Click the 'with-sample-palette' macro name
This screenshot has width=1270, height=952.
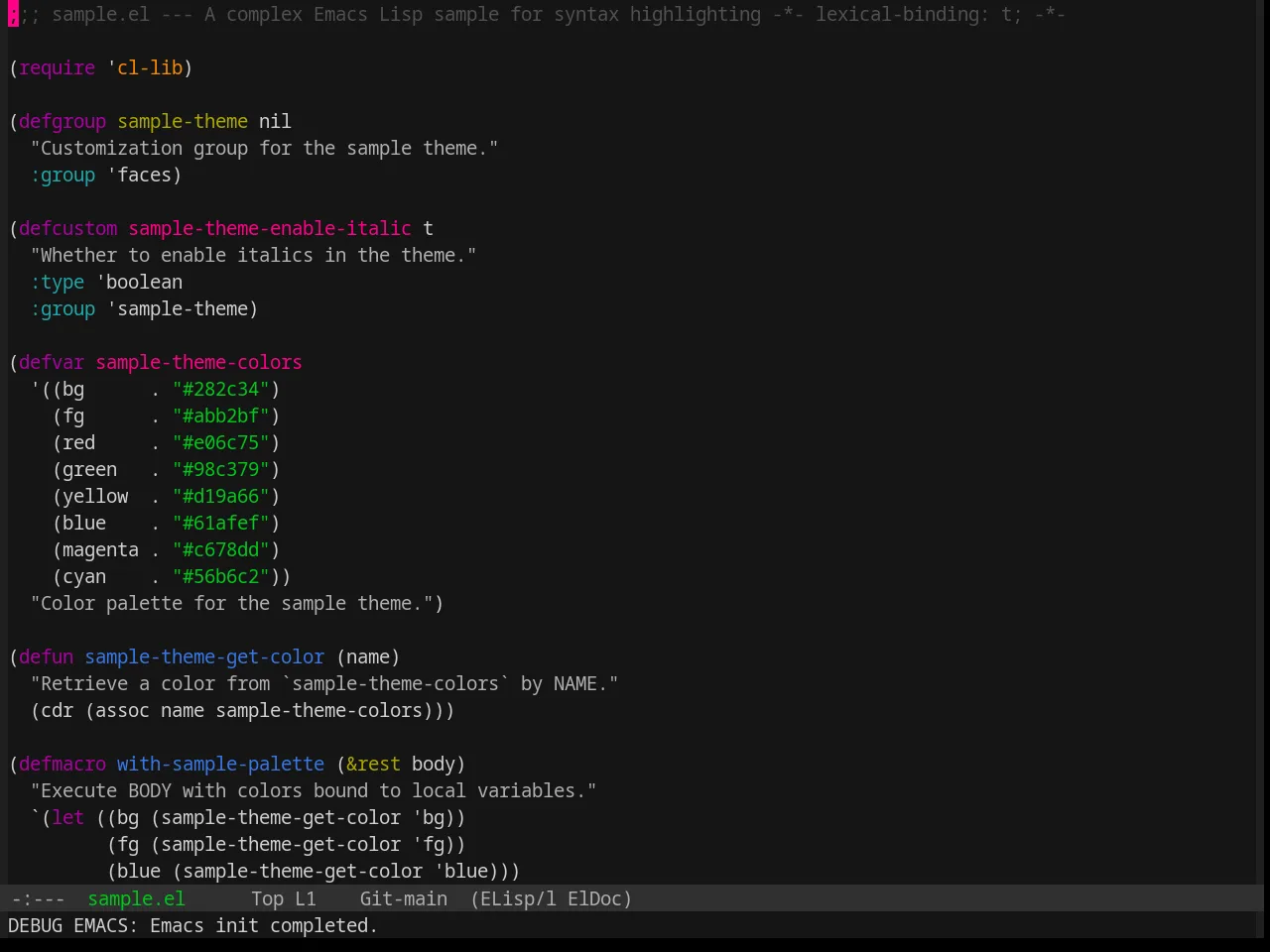tap(220, 764)
